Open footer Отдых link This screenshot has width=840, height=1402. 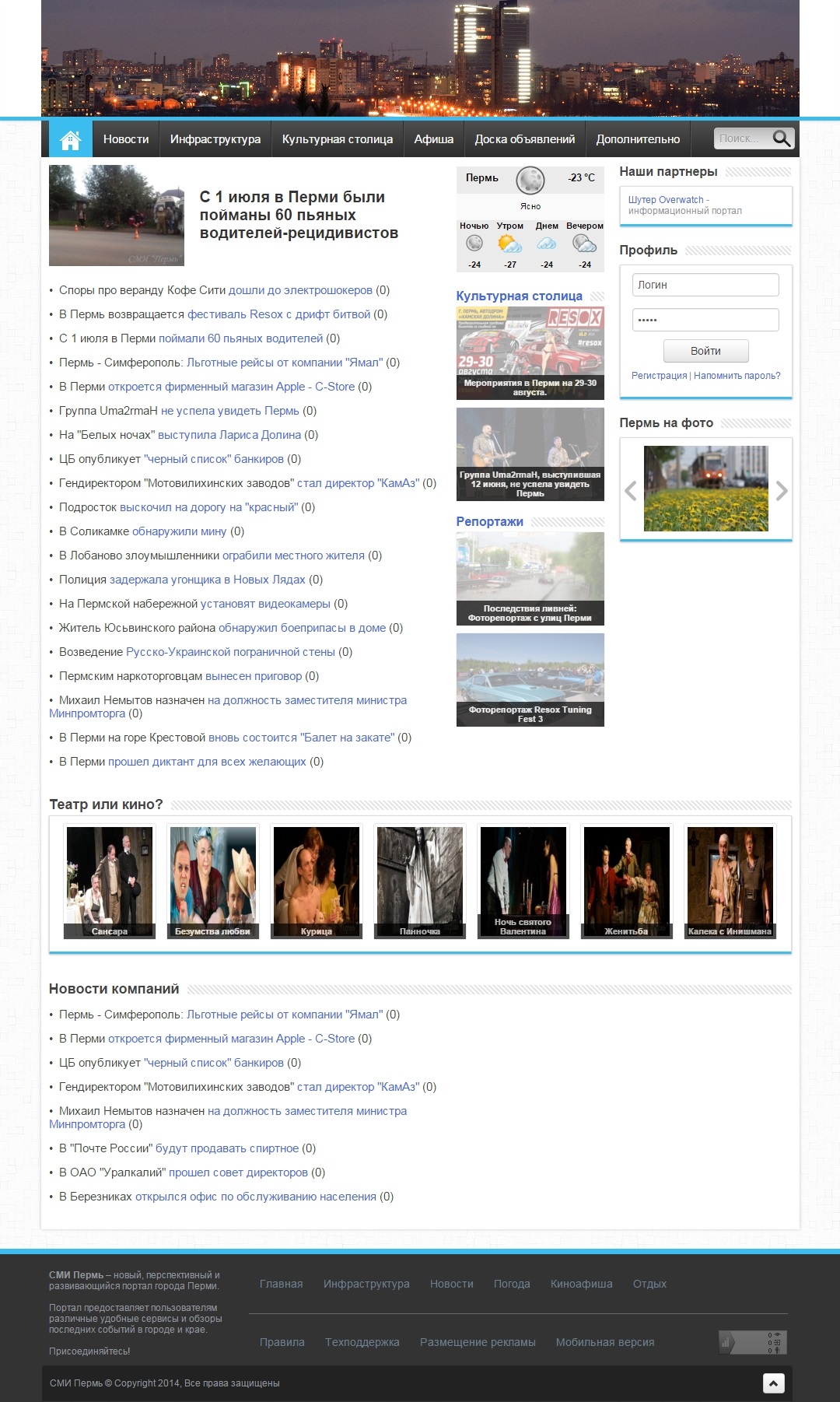point(649,1284)
